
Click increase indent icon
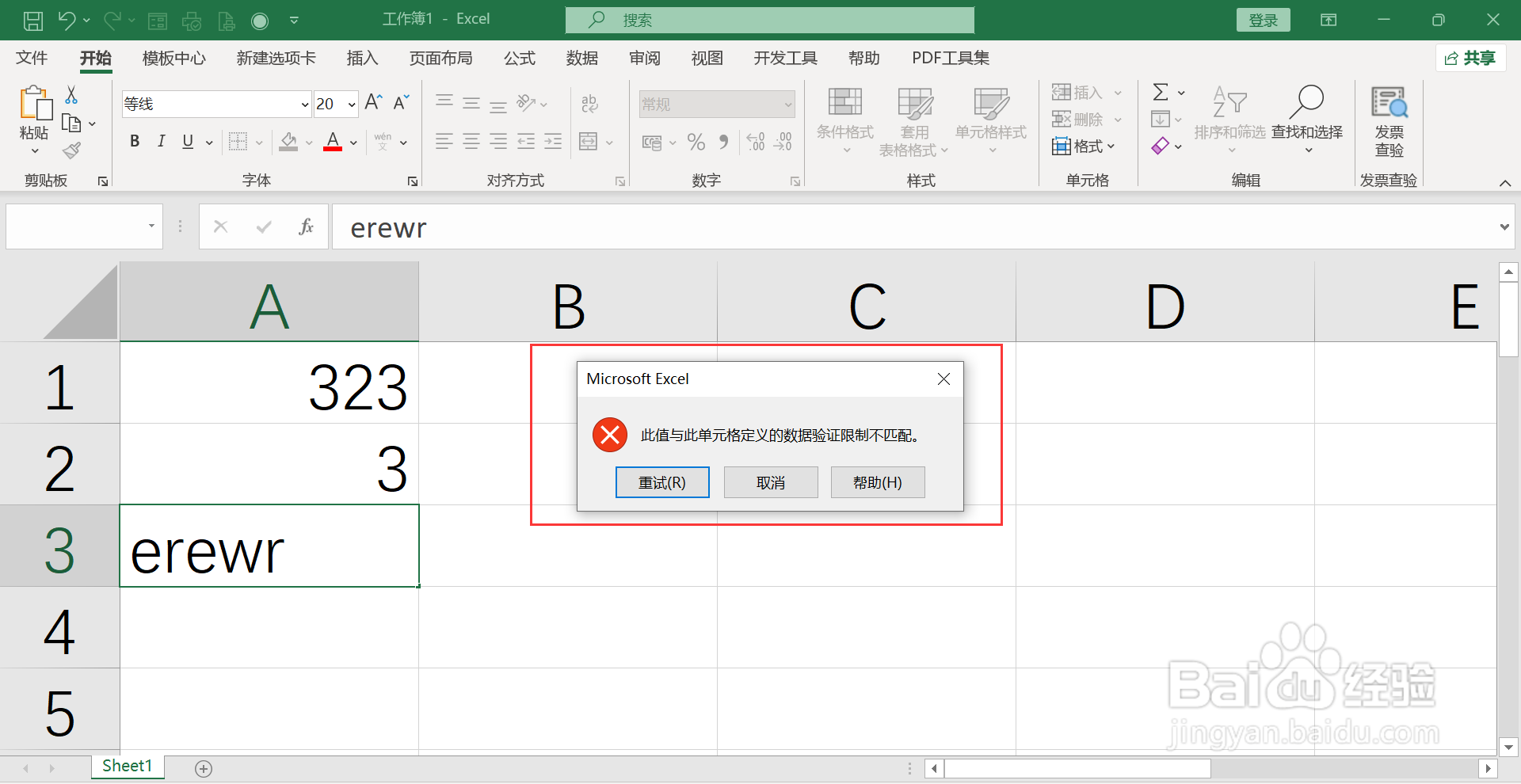553,142
